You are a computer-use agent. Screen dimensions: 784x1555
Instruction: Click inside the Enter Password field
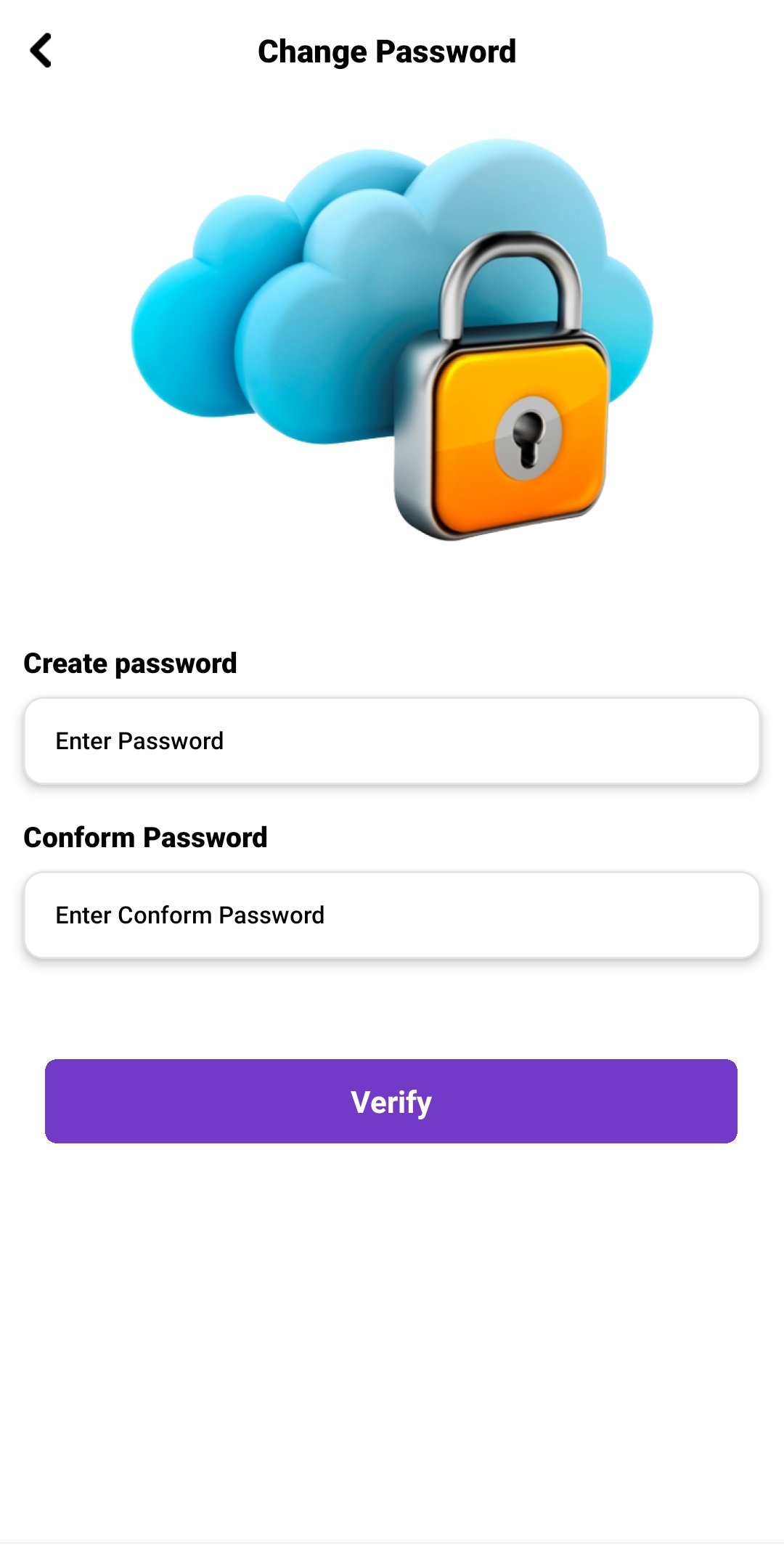coord(392,740)
